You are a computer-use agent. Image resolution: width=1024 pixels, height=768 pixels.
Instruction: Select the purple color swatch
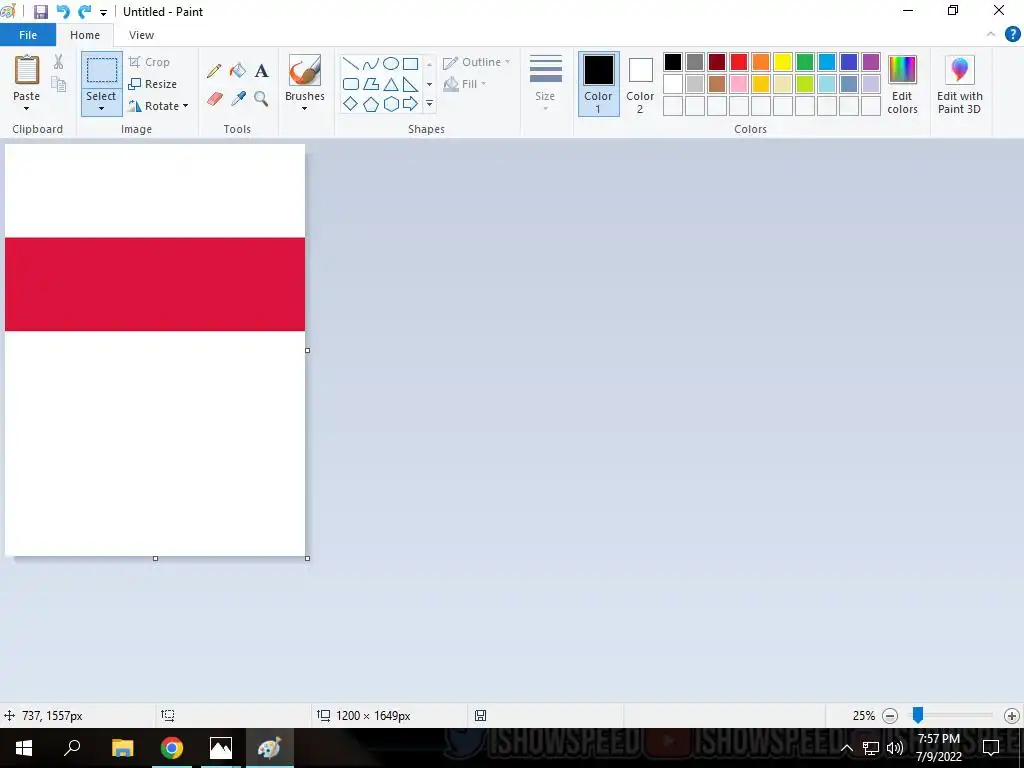pos(871,62)
